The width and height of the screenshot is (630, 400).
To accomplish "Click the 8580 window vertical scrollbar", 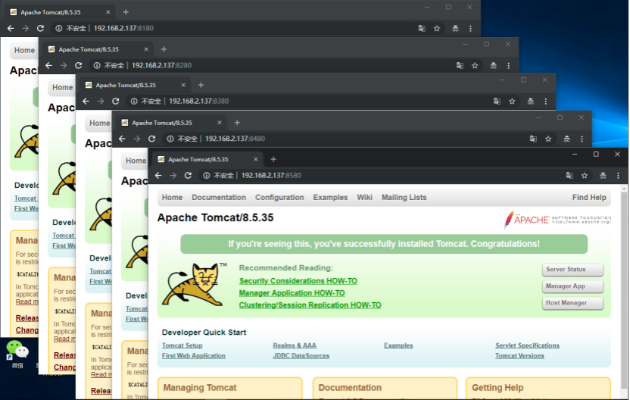I will [624, 291].
